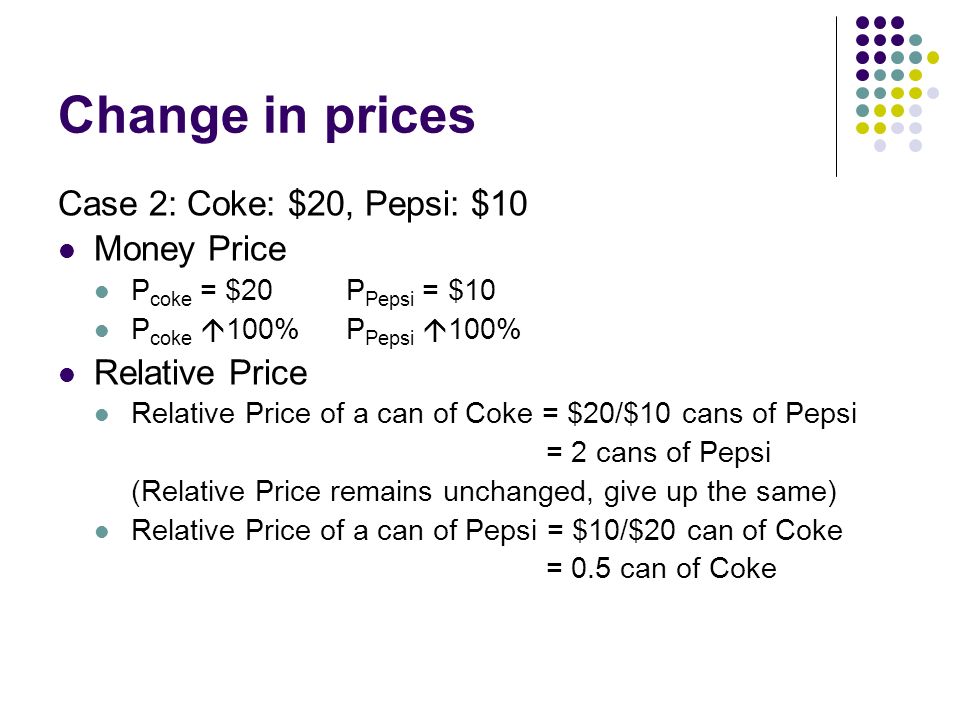Viewport: 960px width, 720px height.
Task: Click the '= 2 cans of Pepsi' line
Action: 658,454
